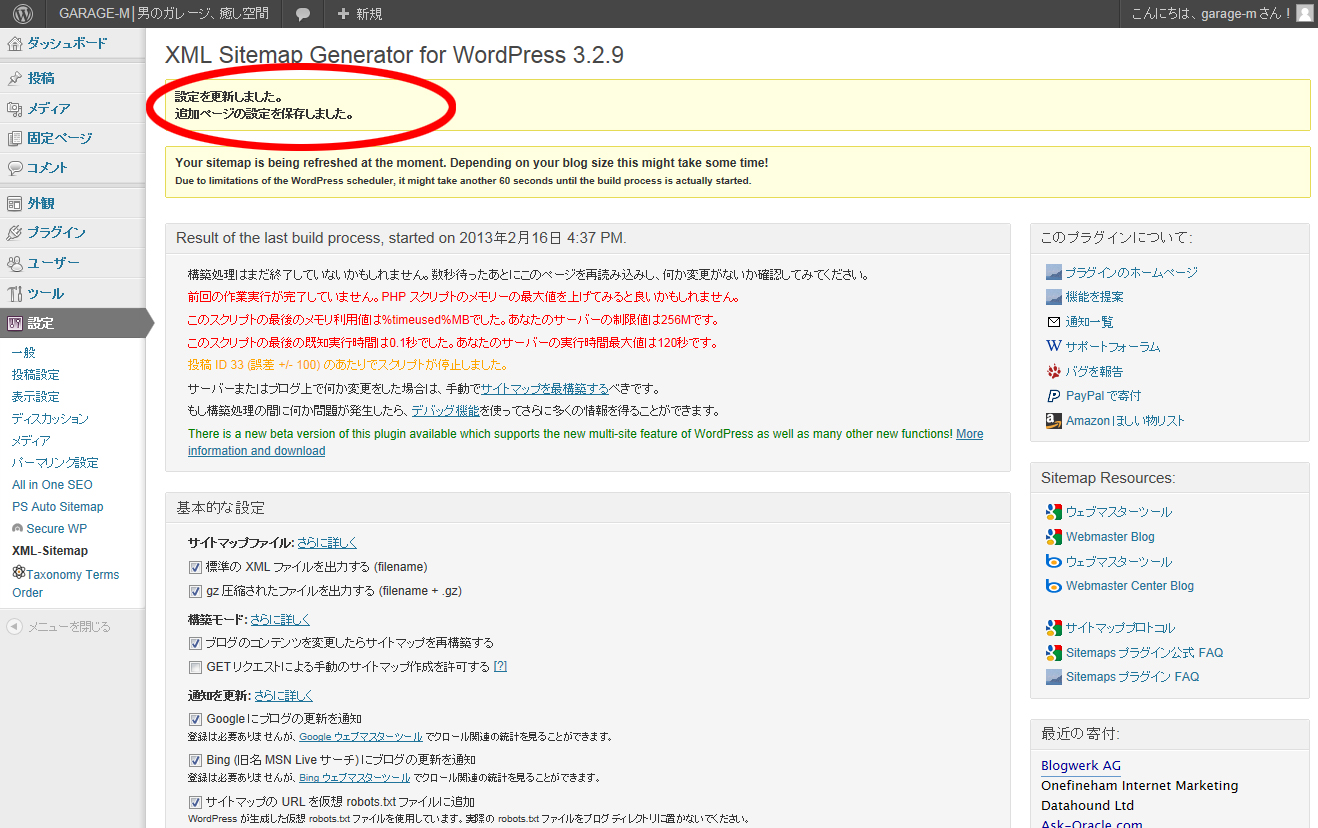1318x828 pixels.
Task: Click the plus 新規 add-new item
Action: 360,14
